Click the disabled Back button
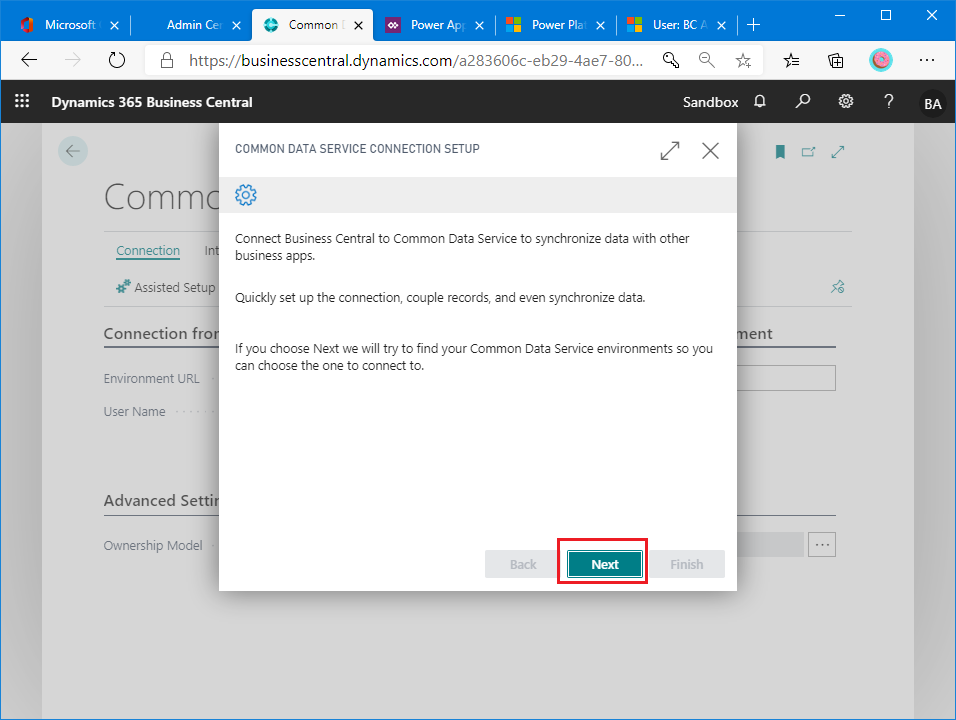 [523, 564]
